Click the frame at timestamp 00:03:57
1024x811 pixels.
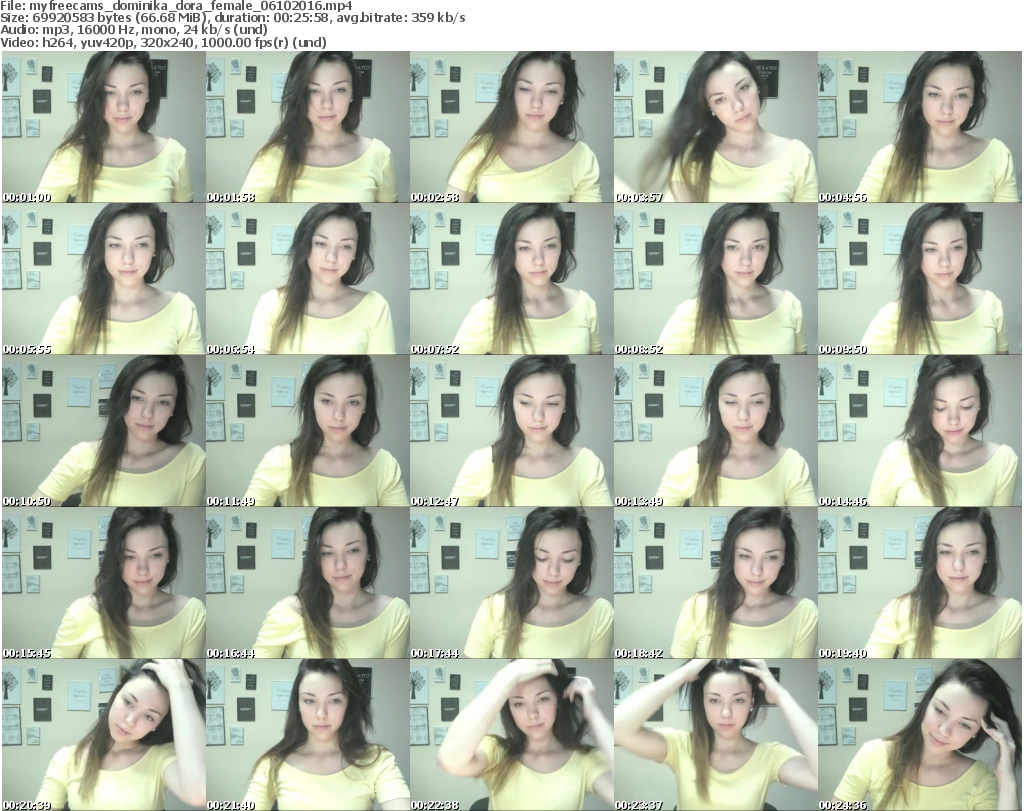714,127
